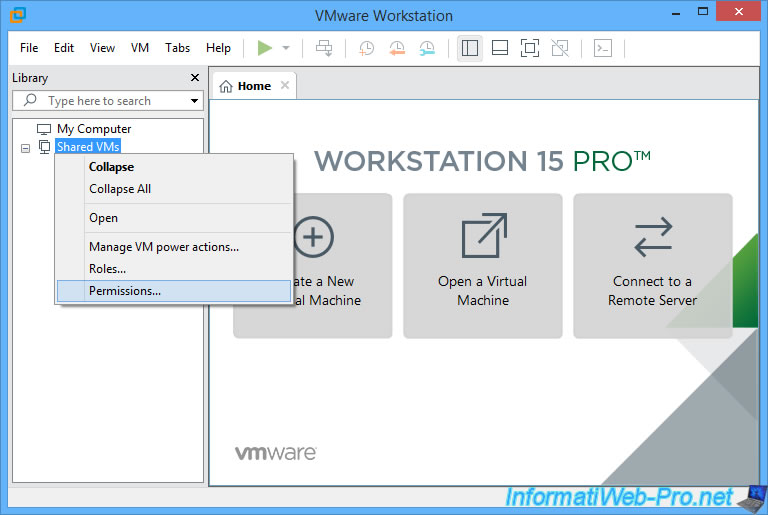Click the search magnifier icon in Library
Viewport: 768px width, 515px height.
(x=30, y=100)
